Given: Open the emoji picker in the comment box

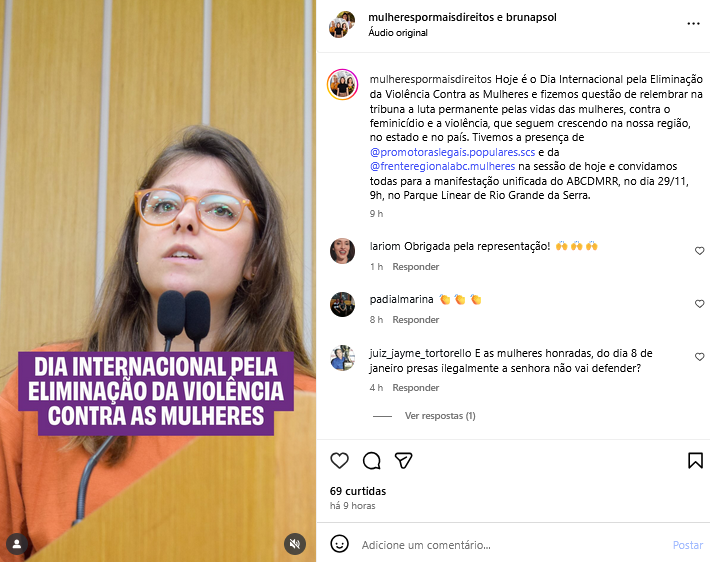Looking at the screenshot, I should [x=339, y=544].
